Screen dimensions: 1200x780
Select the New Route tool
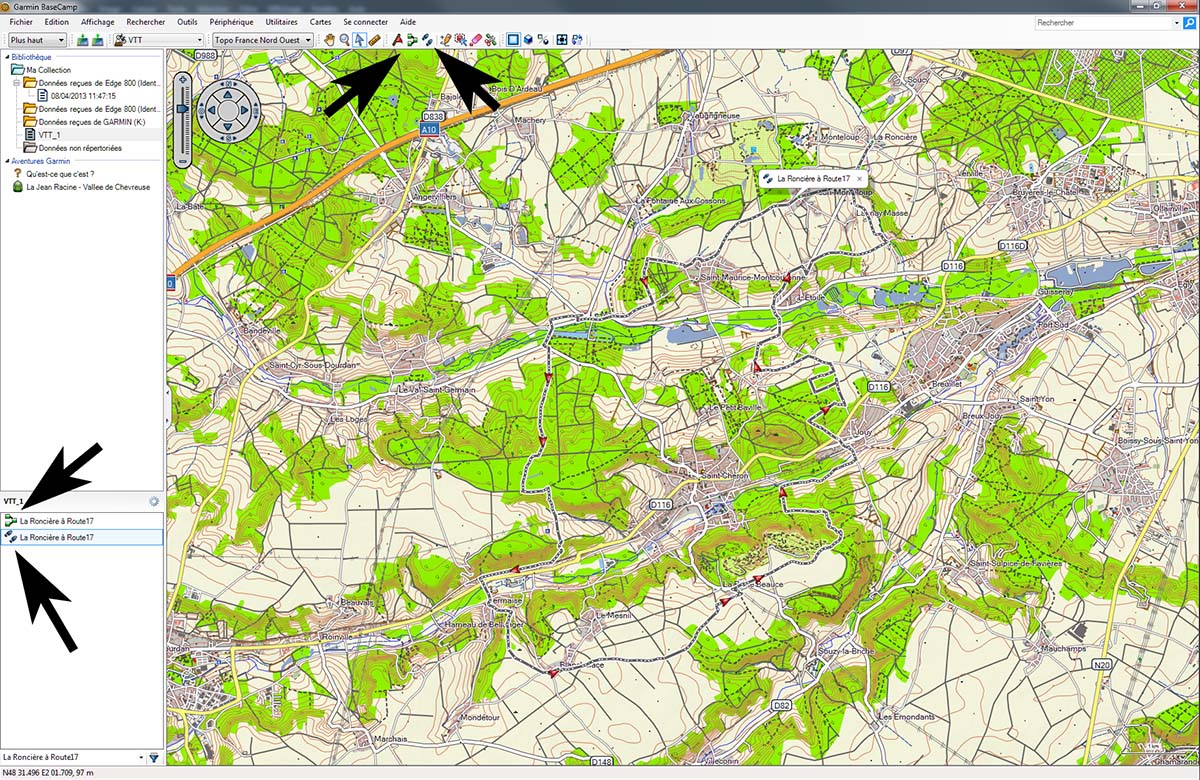412,40
